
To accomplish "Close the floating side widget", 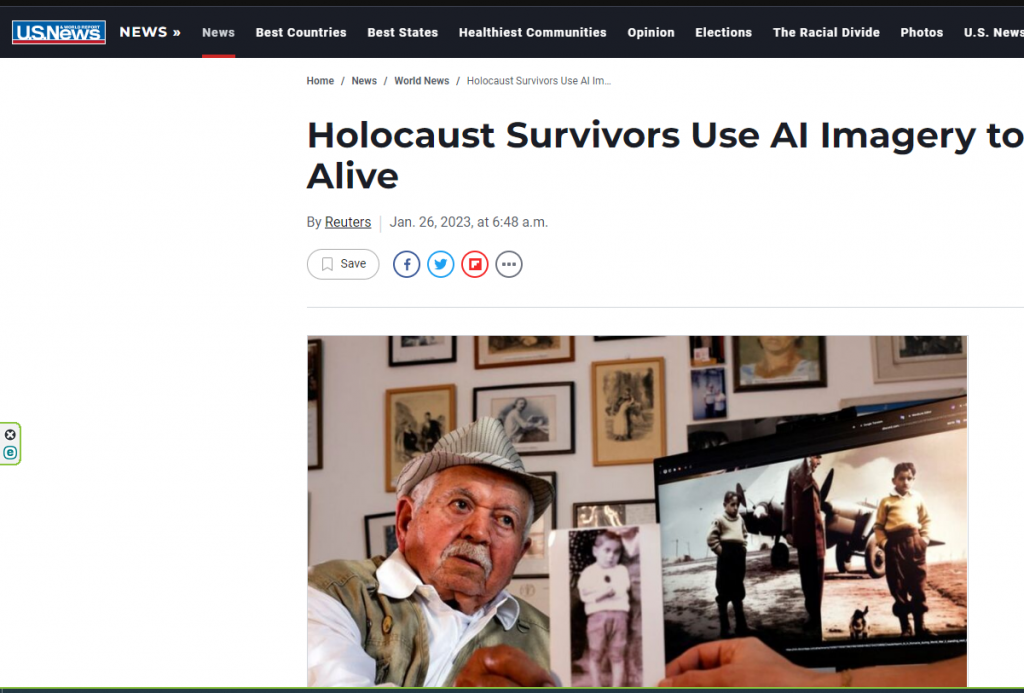I will coord(10,434).
